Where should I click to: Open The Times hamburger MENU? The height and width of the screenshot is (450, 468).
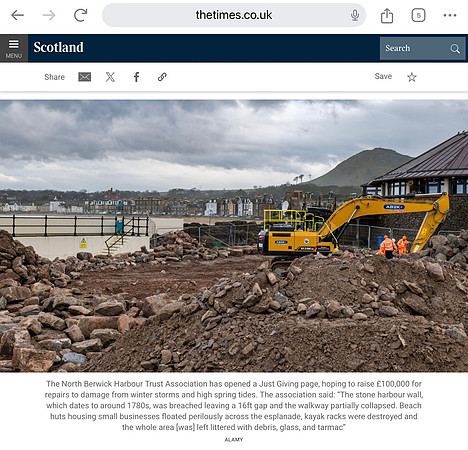pyautogui.click(x=14, y=48)
